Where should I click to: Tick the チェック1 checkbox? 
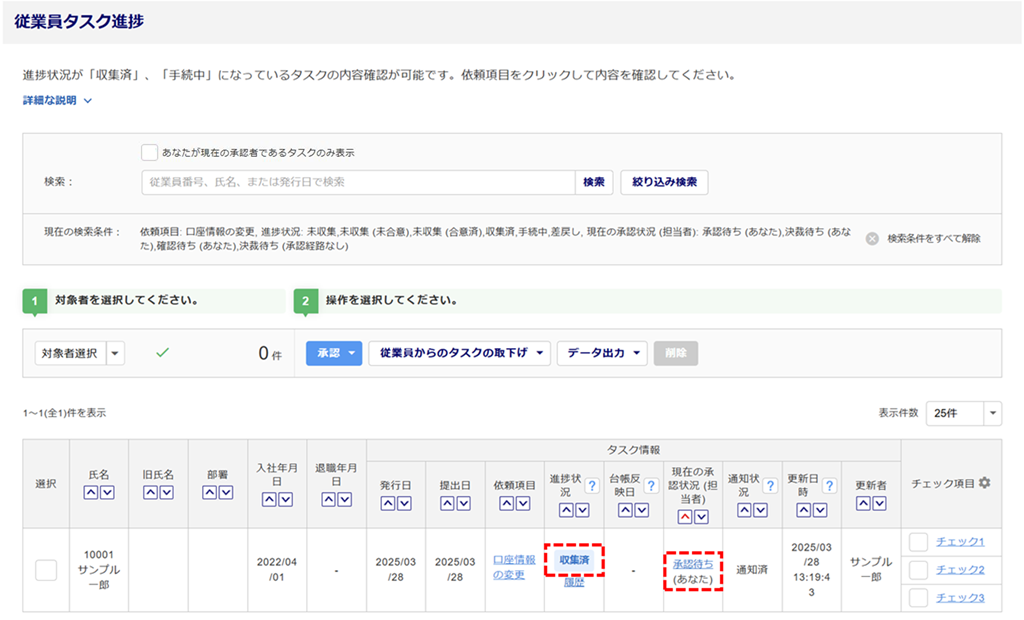pos(918,542)
